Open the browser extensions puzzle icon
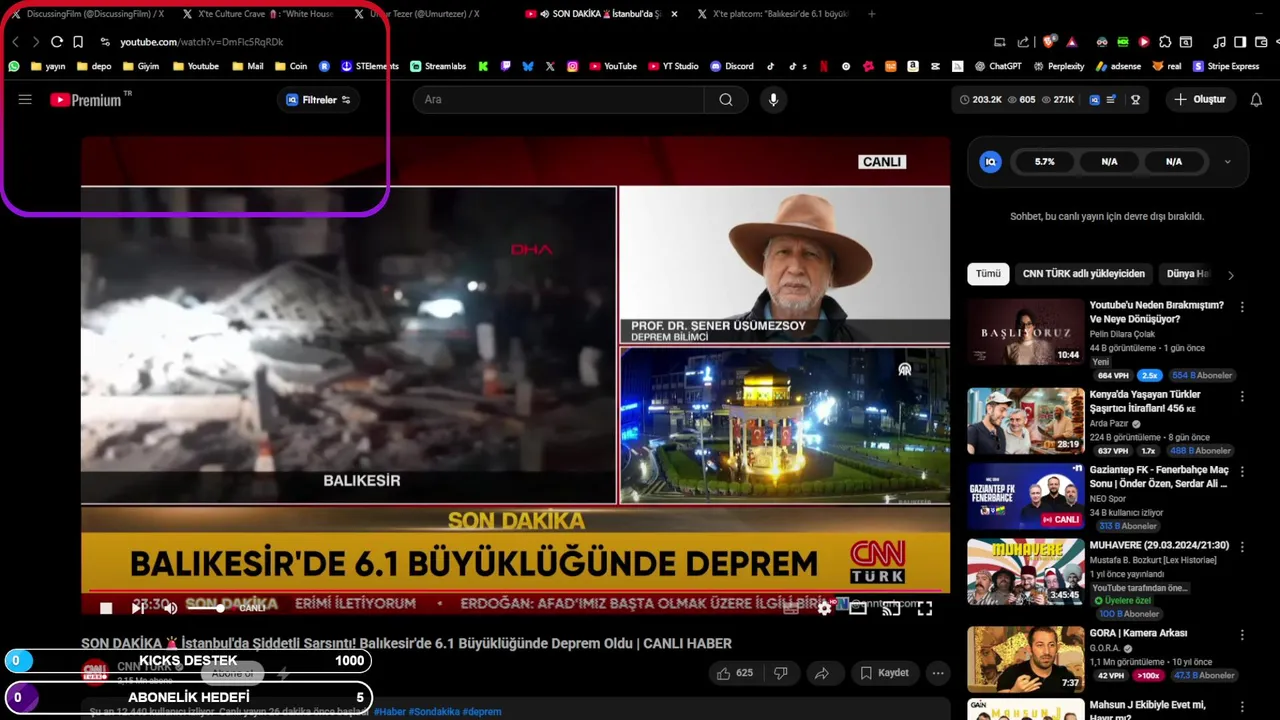The width and height of the screenshot is (1280, 720). pyautogui.click(x=1165, y=42)
